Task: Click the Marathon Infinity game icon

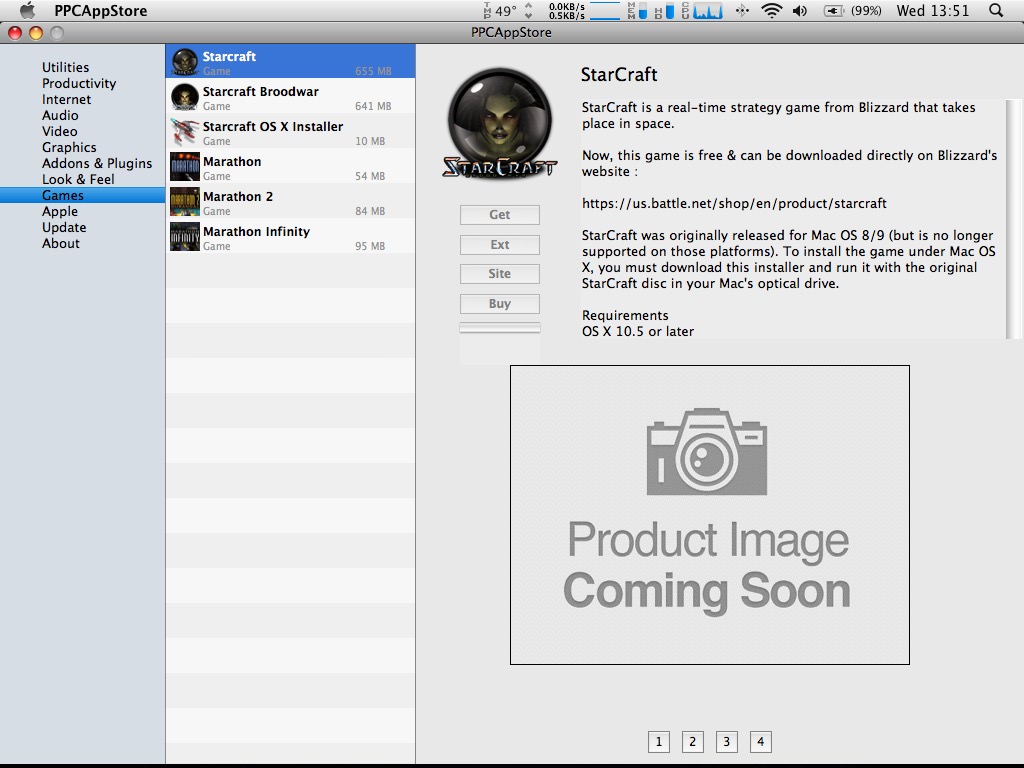Action: pos(185,236)
